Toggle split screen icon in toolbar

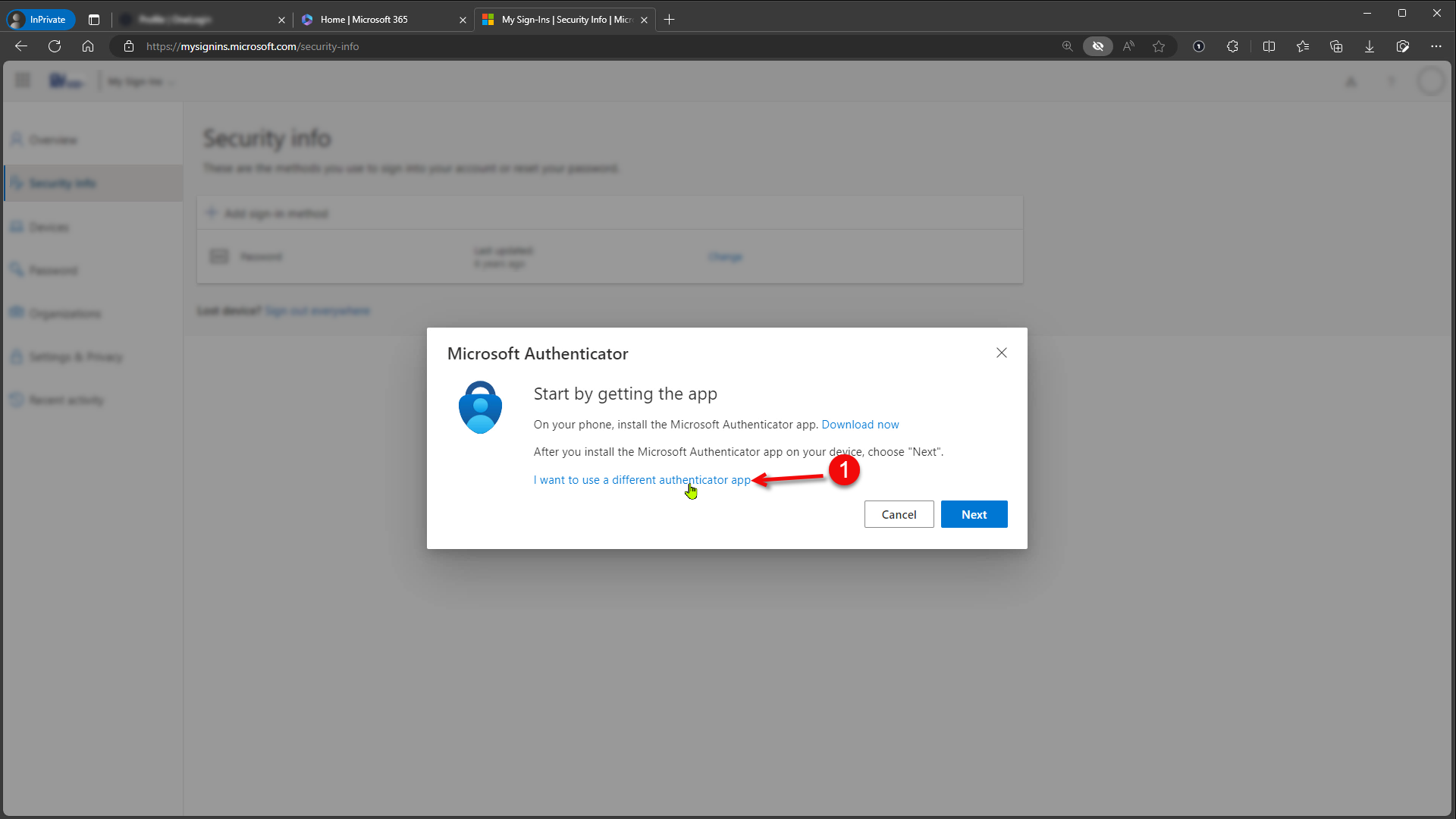[1269, 46]
